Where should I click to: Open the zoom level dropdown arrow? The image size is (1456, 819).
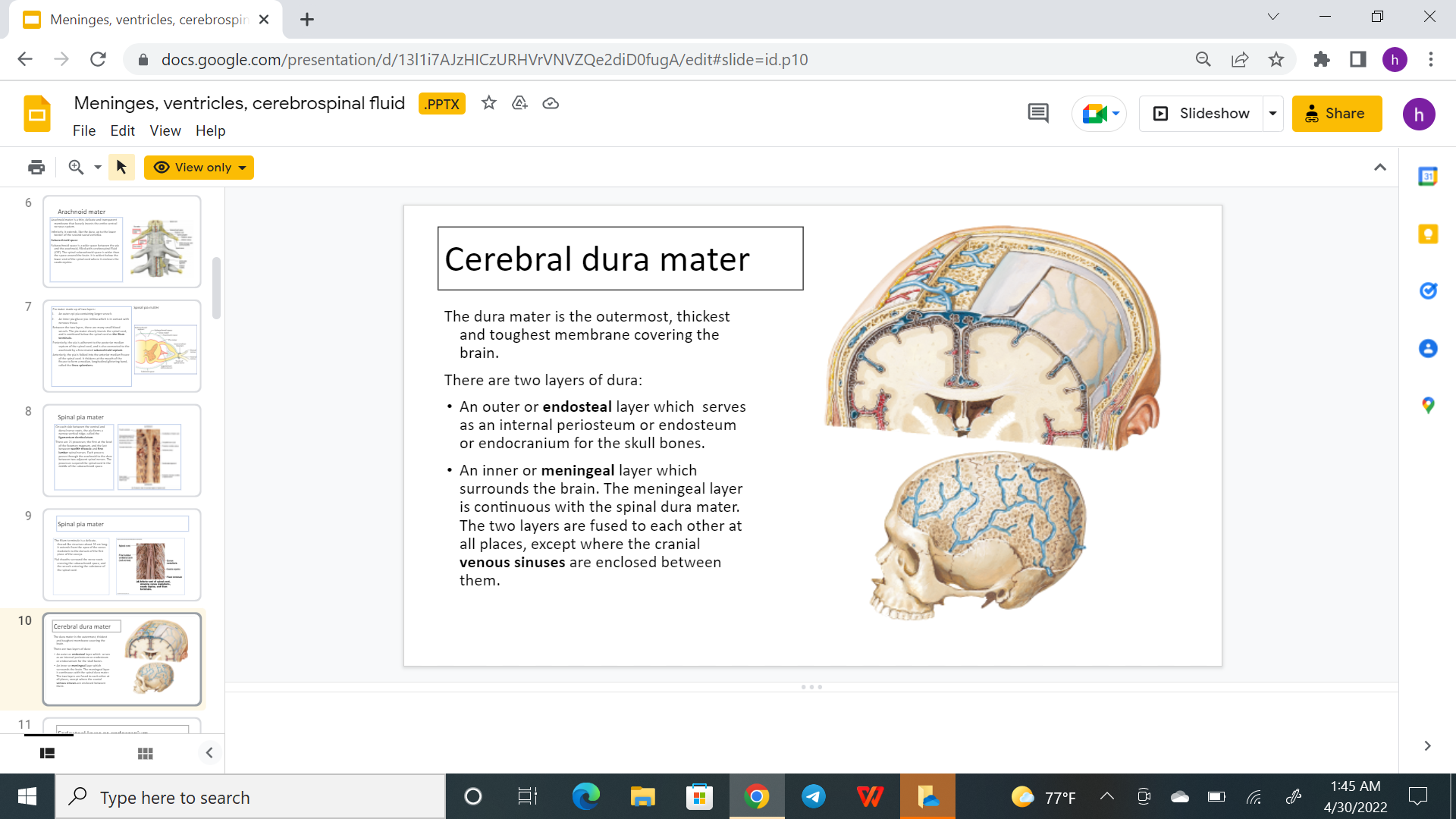[x=98, y=168]
